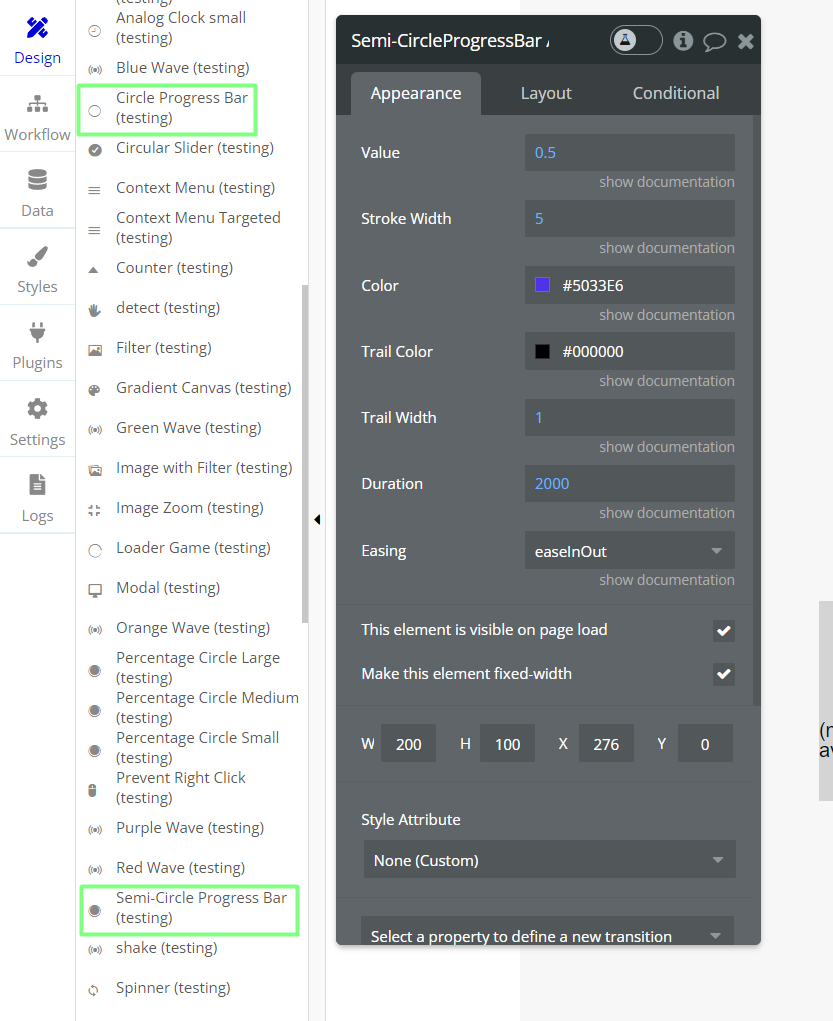The width and height of the screenshot is (833, 1021).
Task: Click the Analog Clock small element icon
Action: (94, 31)
